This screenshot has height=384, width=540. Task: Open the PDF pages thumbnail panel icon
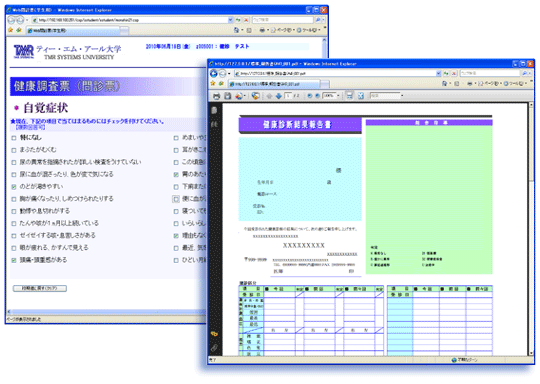pos(214,110)
